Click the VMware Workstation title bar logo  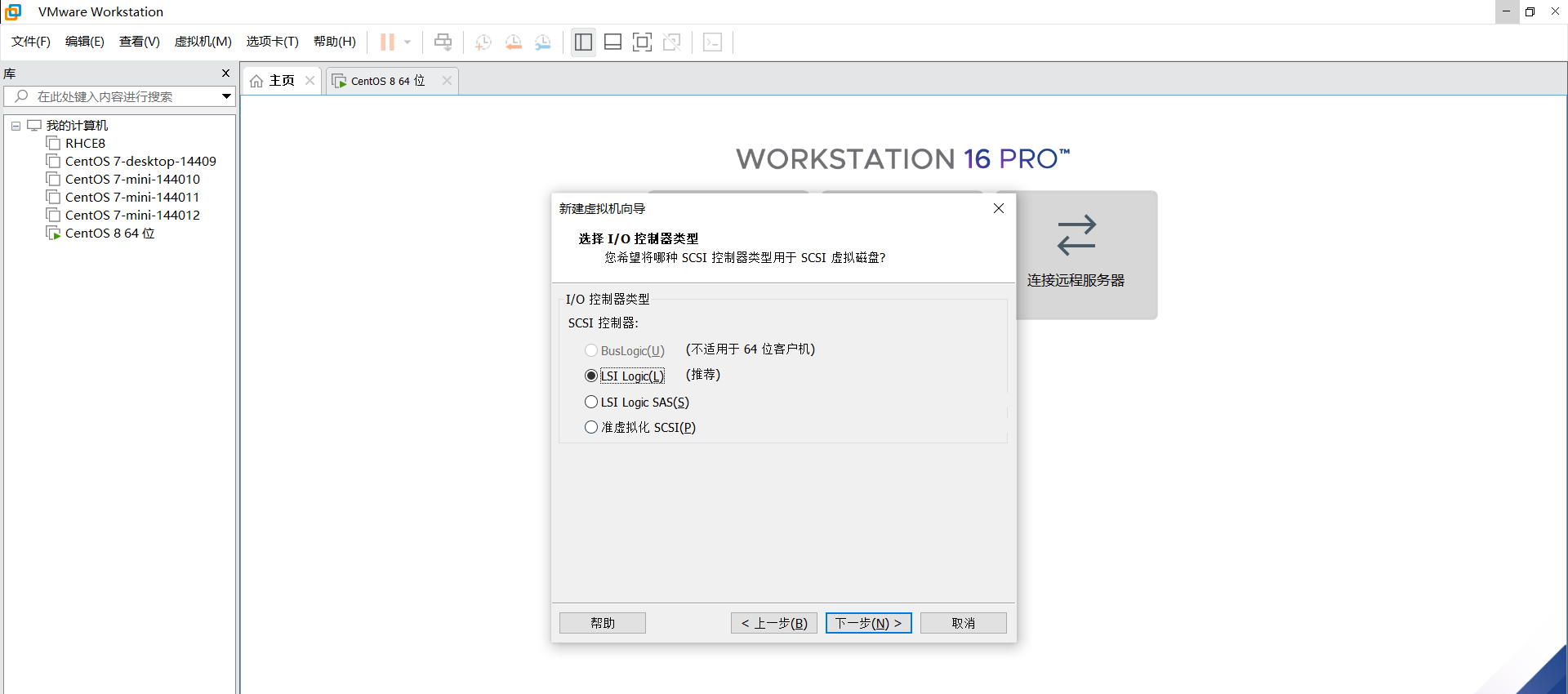(13, 11)
